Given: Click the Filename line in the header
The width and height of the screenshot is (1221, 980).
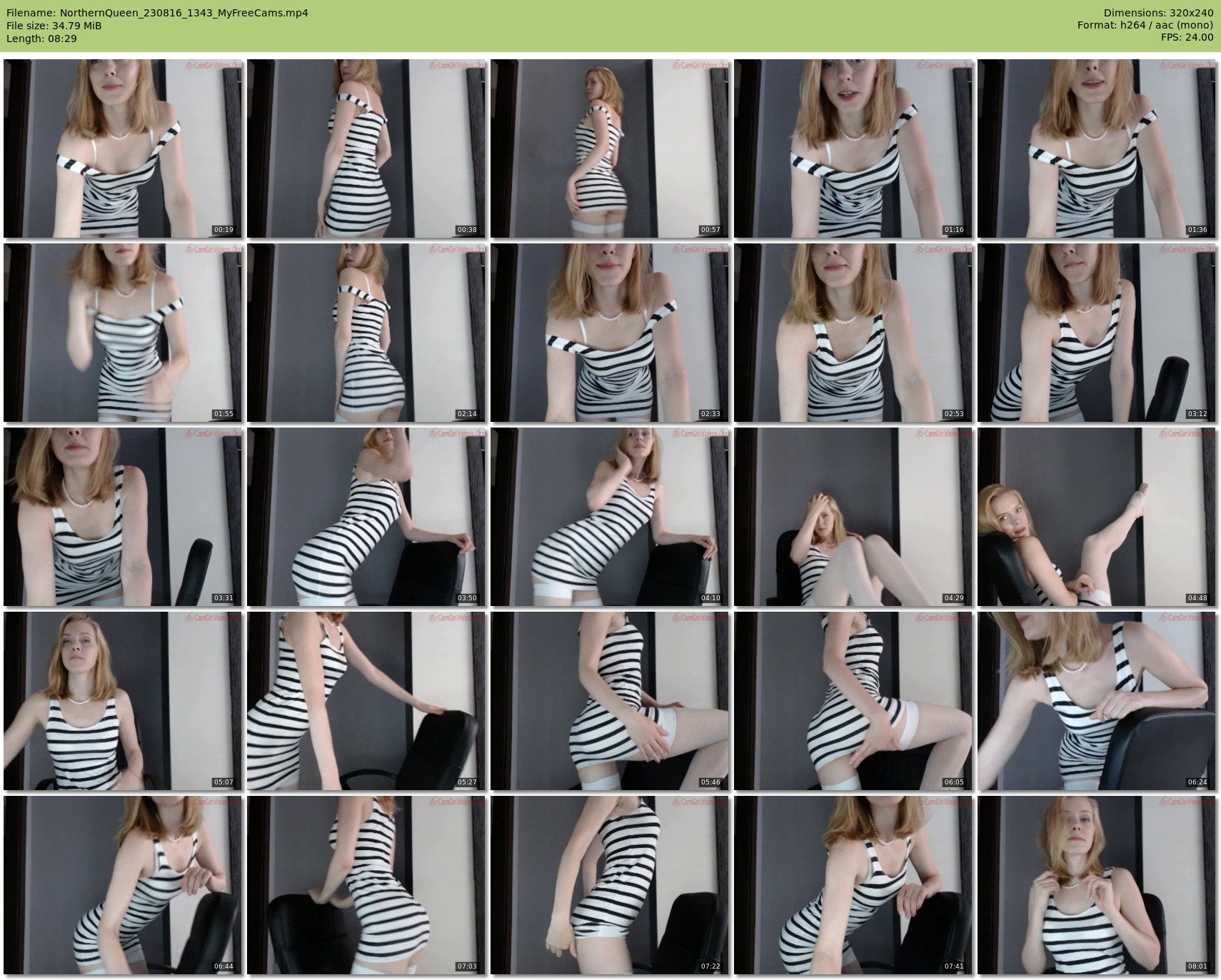Looking at the screenshot, I should pyautogui.click(x=157, y=13).
